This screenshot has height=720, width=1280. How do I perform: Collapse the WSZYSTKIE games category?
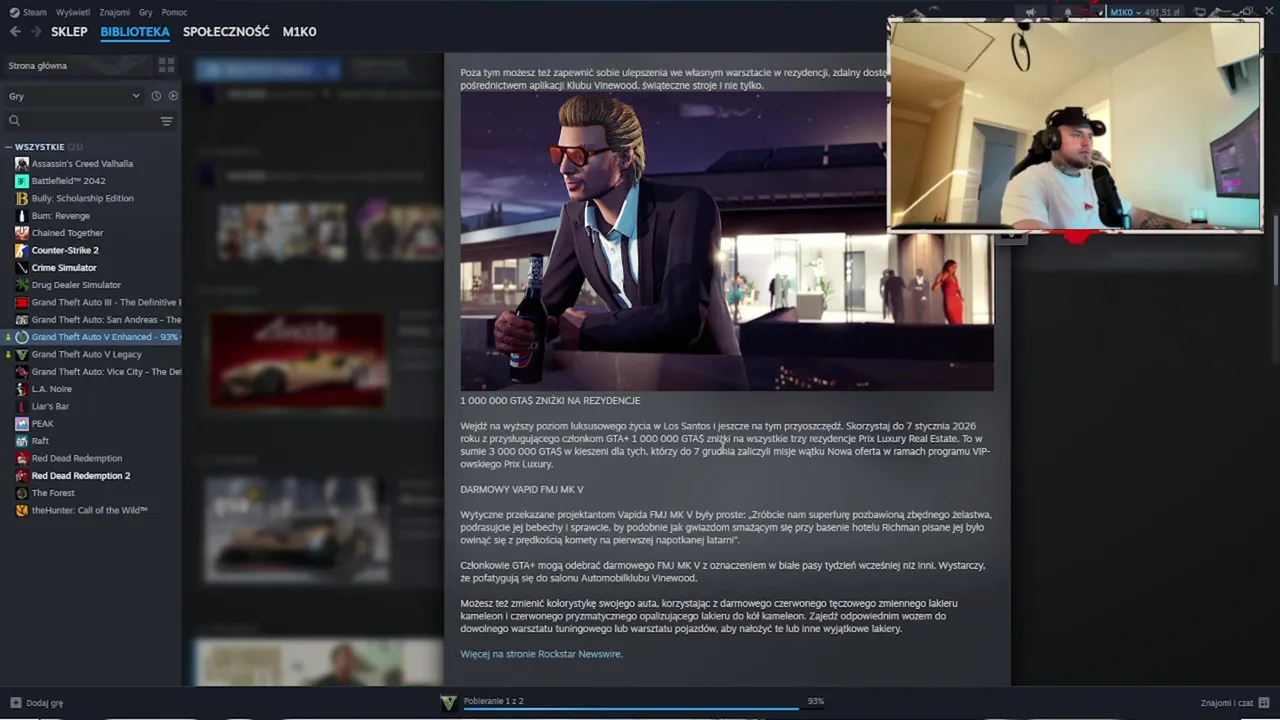click(8, 147)
